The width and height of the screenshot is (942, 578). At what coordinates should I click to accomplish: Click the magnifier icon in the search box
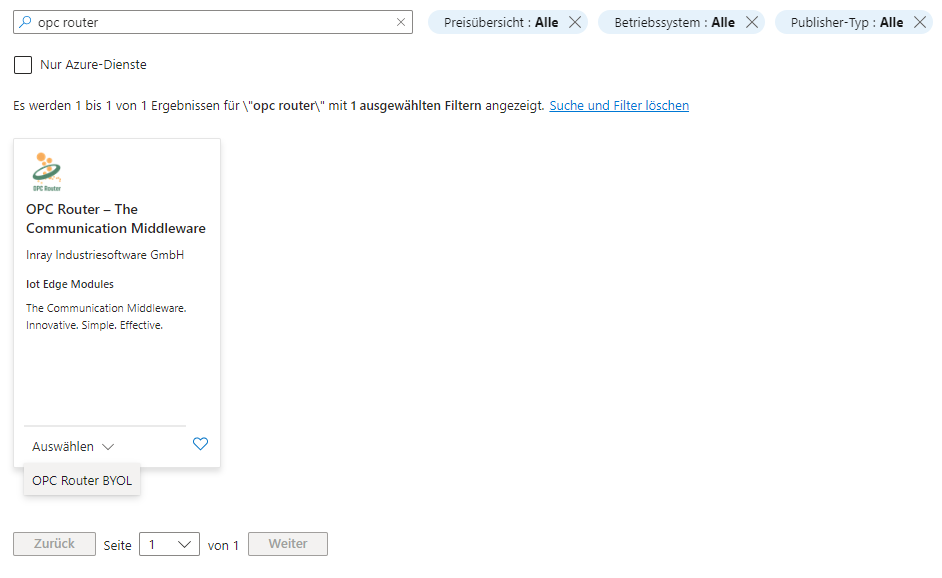[x=26, y=22]
